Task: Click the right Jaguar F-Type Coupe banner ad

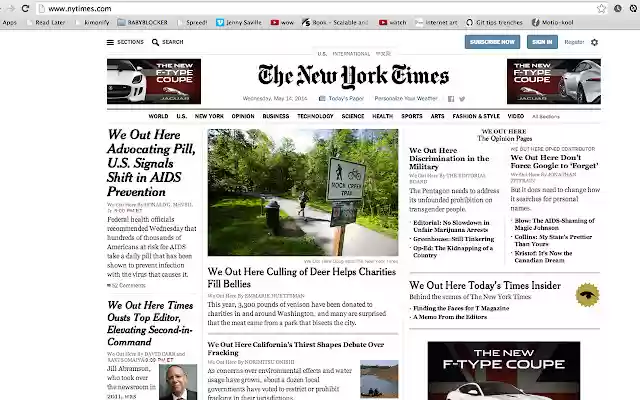Action: [x=554, y=81]
